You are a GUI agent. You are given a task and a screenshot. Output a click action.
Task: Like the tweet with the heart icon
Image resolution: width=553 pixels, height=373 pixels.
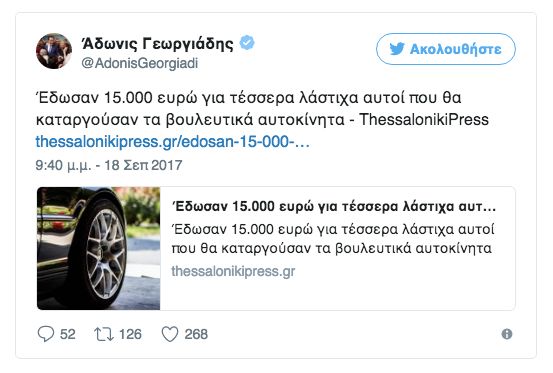tap(170, 334)
